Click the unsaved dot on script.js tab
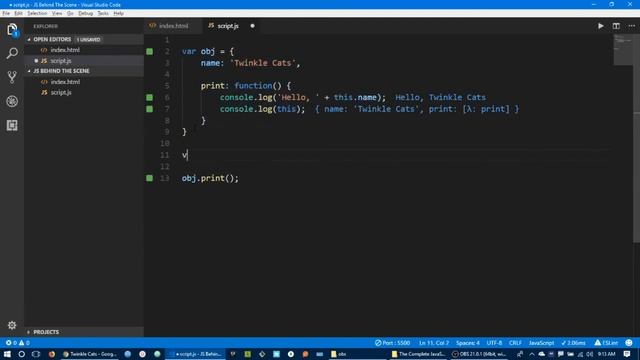 pyautogui.click(x=252, y=26)
